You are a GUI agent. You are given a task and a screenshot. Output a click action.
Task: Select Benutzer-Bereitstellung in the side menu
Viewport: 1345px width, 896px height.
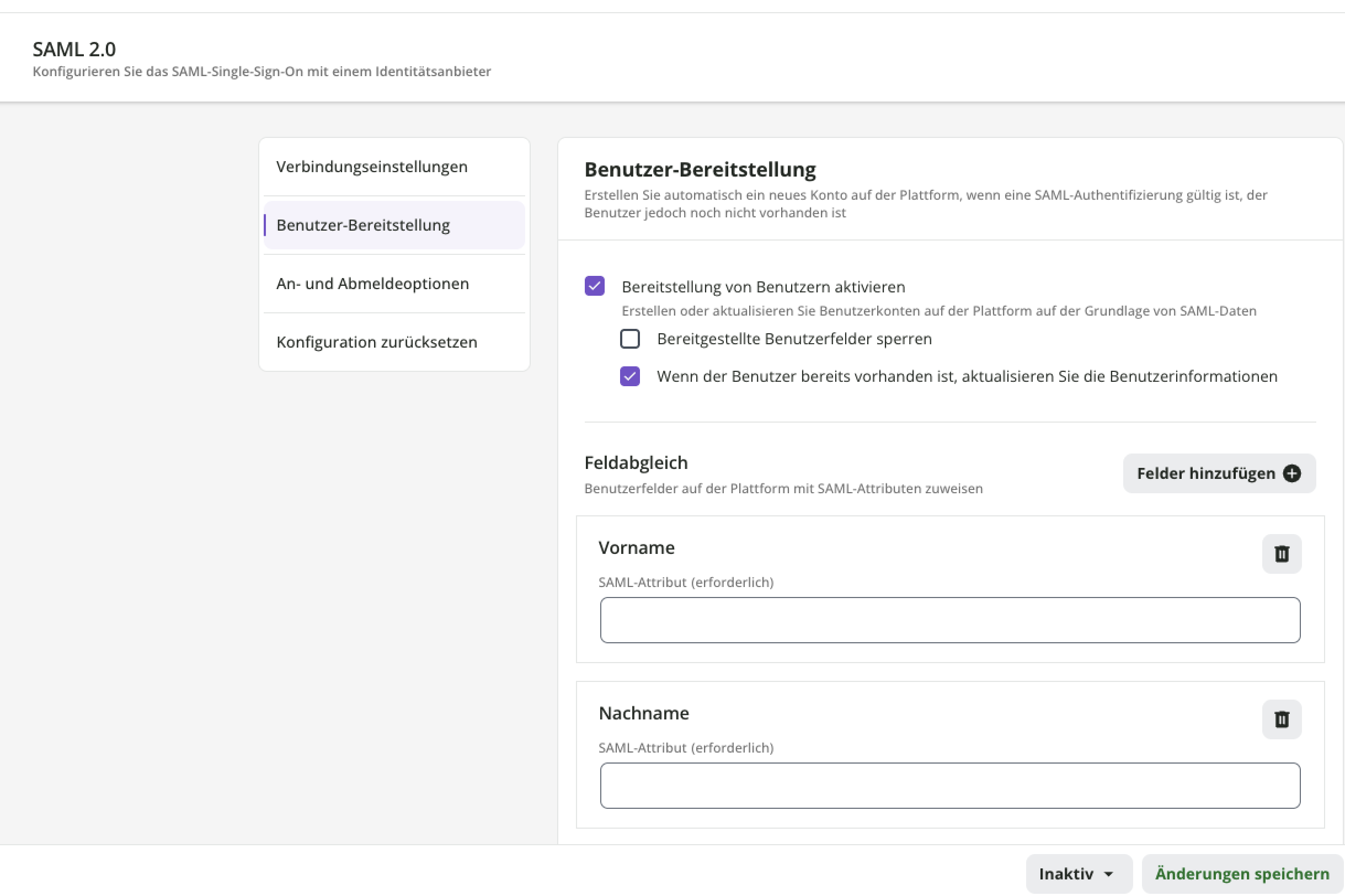coord(364,225)
